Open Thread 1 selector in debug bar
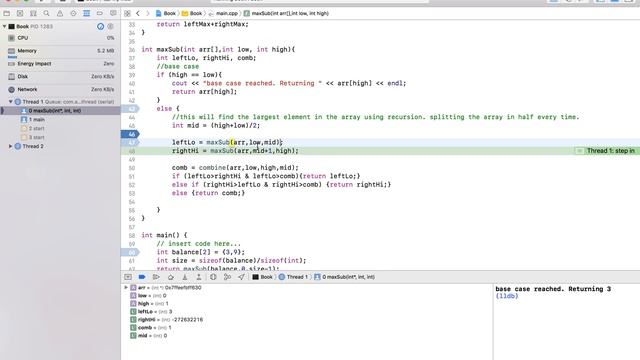The image size is (640, 360). pos(293,277)
